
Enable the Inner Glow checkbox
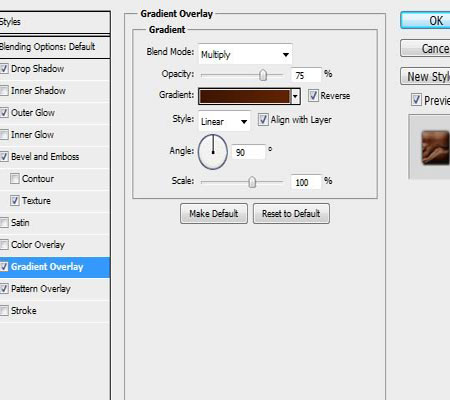(x=4, y=135)
